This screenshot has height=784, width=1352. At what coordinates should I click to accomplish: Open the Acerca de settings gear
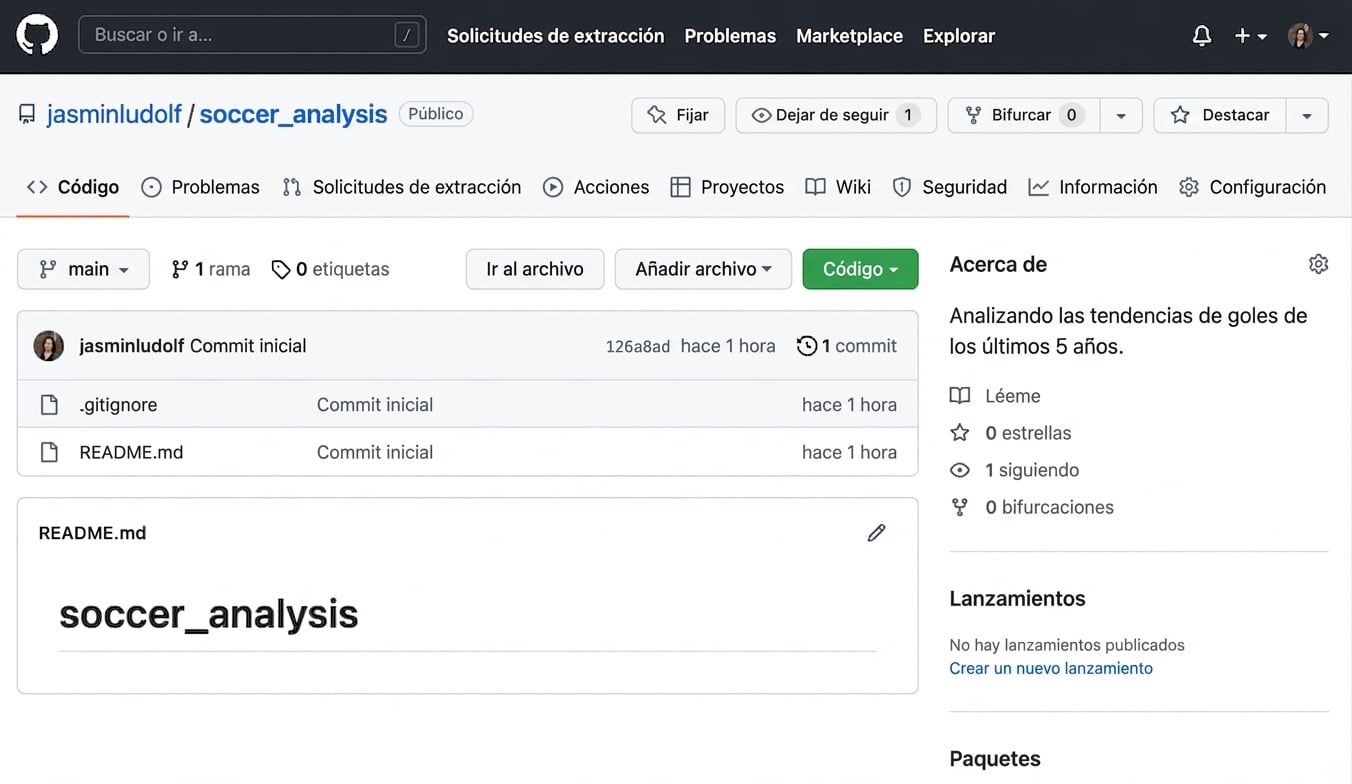point(1318,264)
